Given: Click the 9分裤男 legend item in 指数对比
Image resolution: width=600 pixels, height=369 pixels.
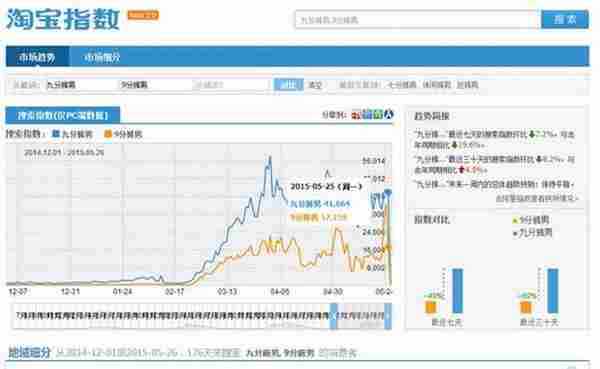Looking at the screenshot, I should click(531, 220).
